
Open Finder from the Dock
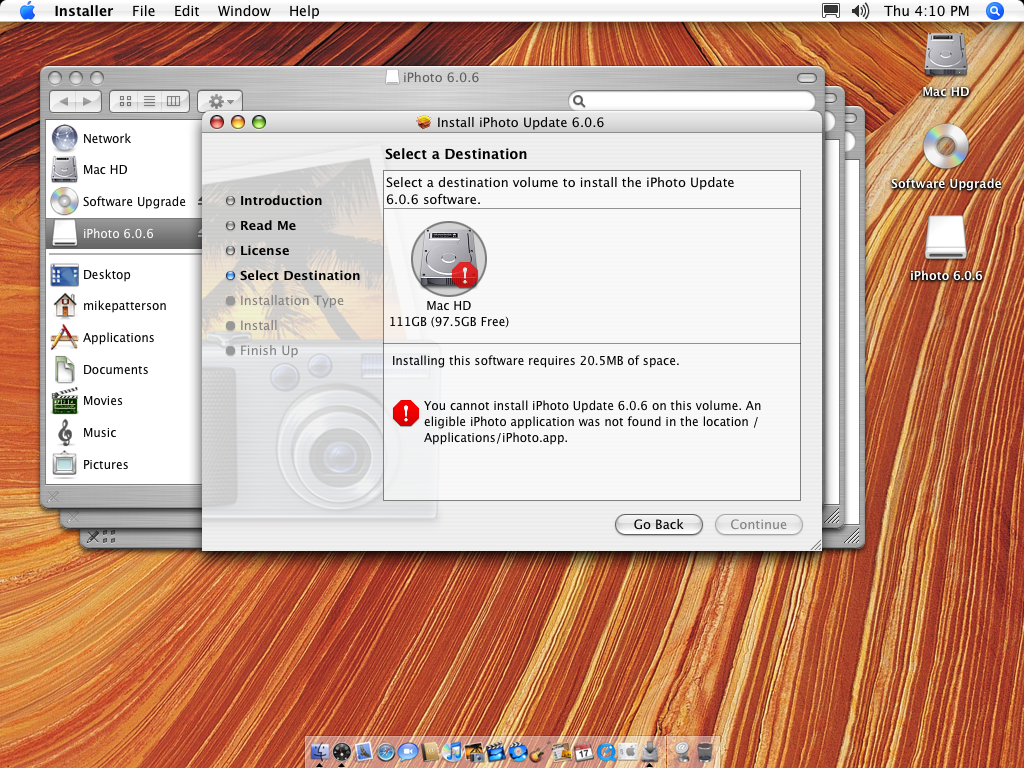click(319, 752)
